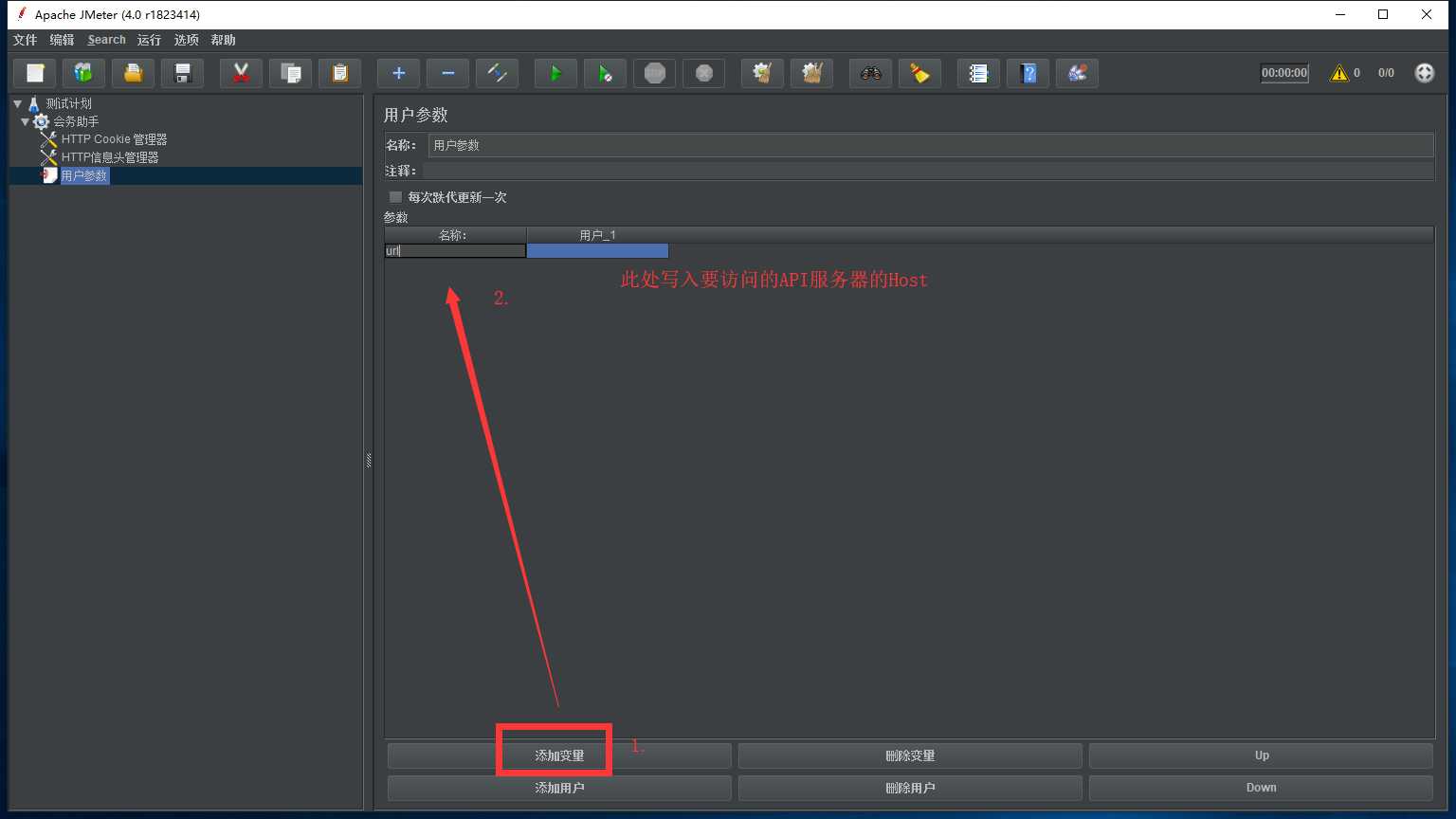This screenshot has height=819, width=1456.
Task: Click the Clear results broom icon
Action: click(762, 73)
